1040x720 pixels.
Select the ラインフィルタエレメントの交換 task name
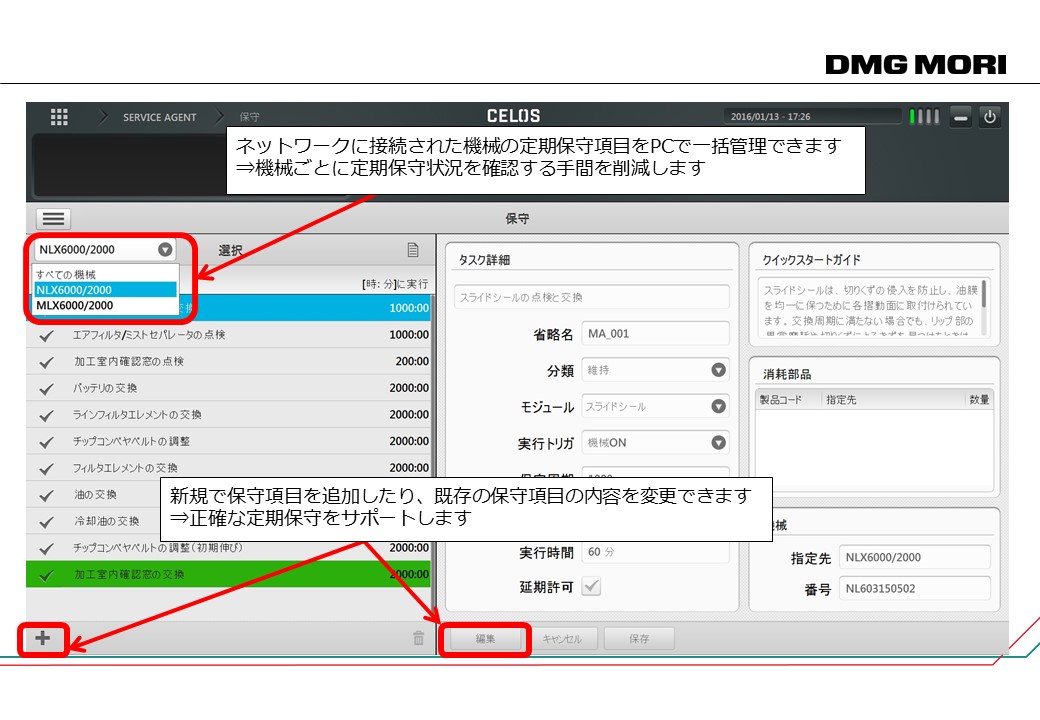[137, 414]
